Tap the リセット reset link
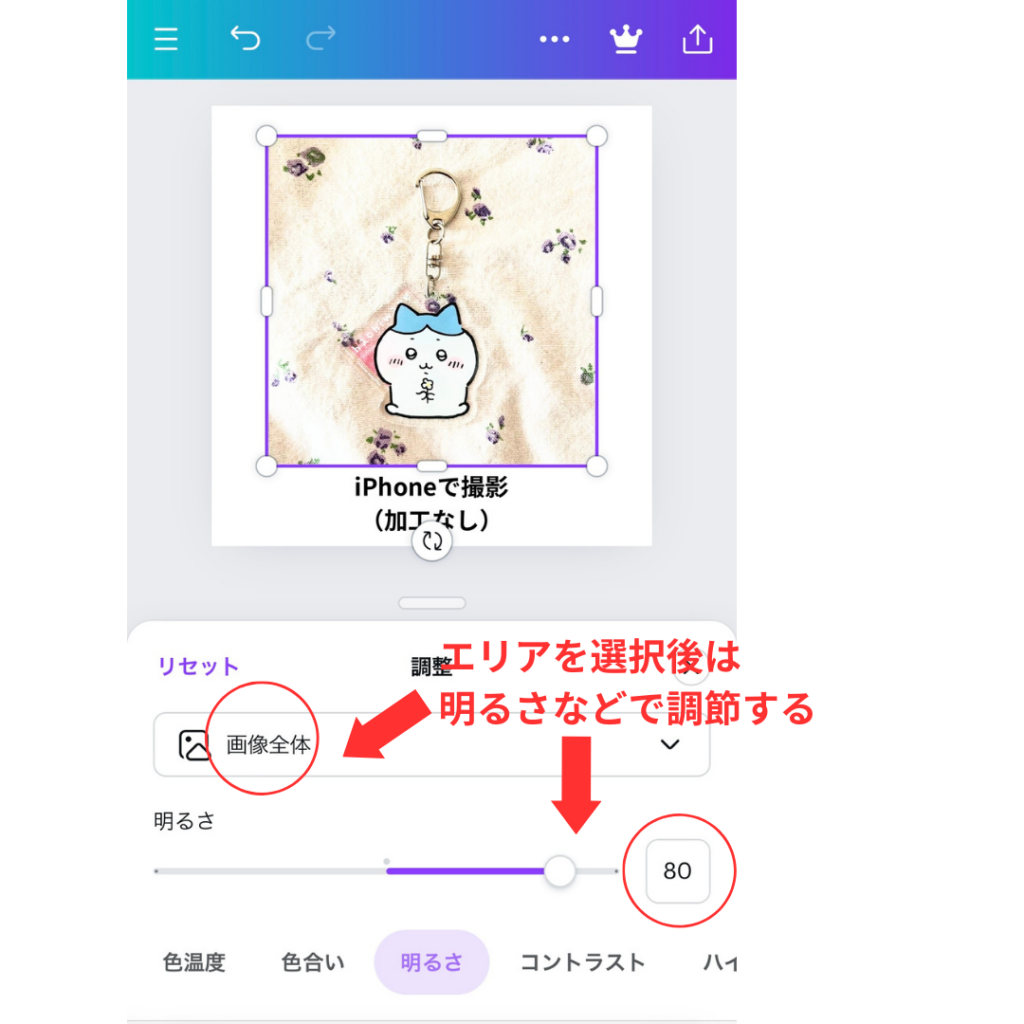 click(x=198, y=666)
